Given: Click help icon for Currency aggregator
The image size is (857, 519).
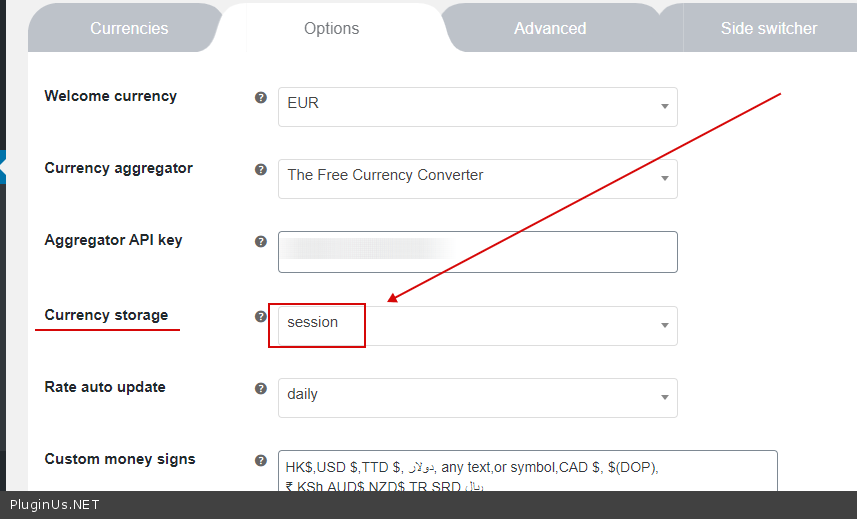Looking at the screenshot, I should click(x=261, y=170).
